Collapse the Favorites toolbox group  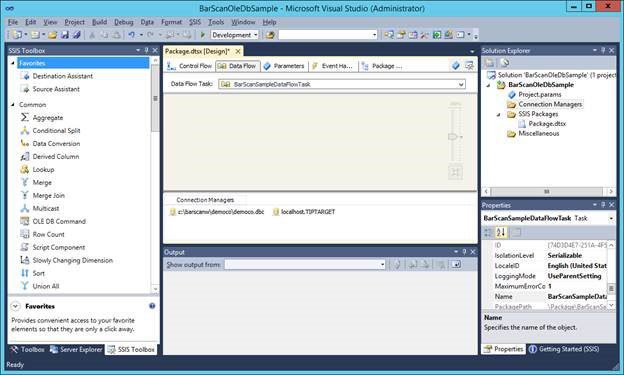point(13,63)
